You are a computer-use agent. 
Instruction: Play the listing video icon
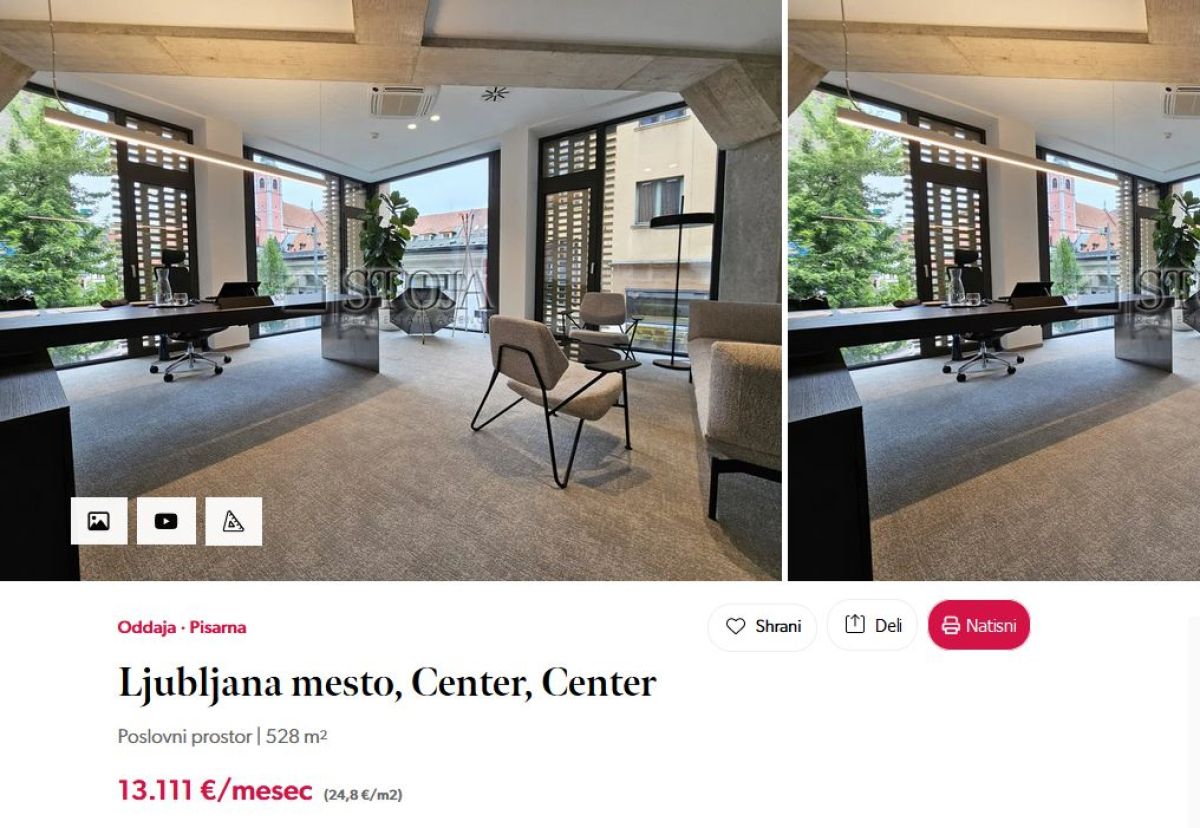(166, 521)
